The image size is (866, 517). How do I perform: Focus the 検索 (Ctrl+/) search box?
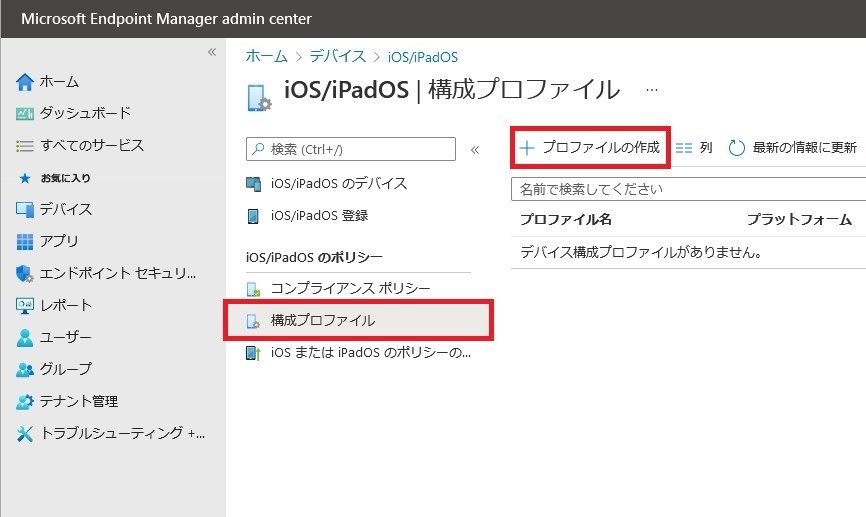[x=351, y=149]
